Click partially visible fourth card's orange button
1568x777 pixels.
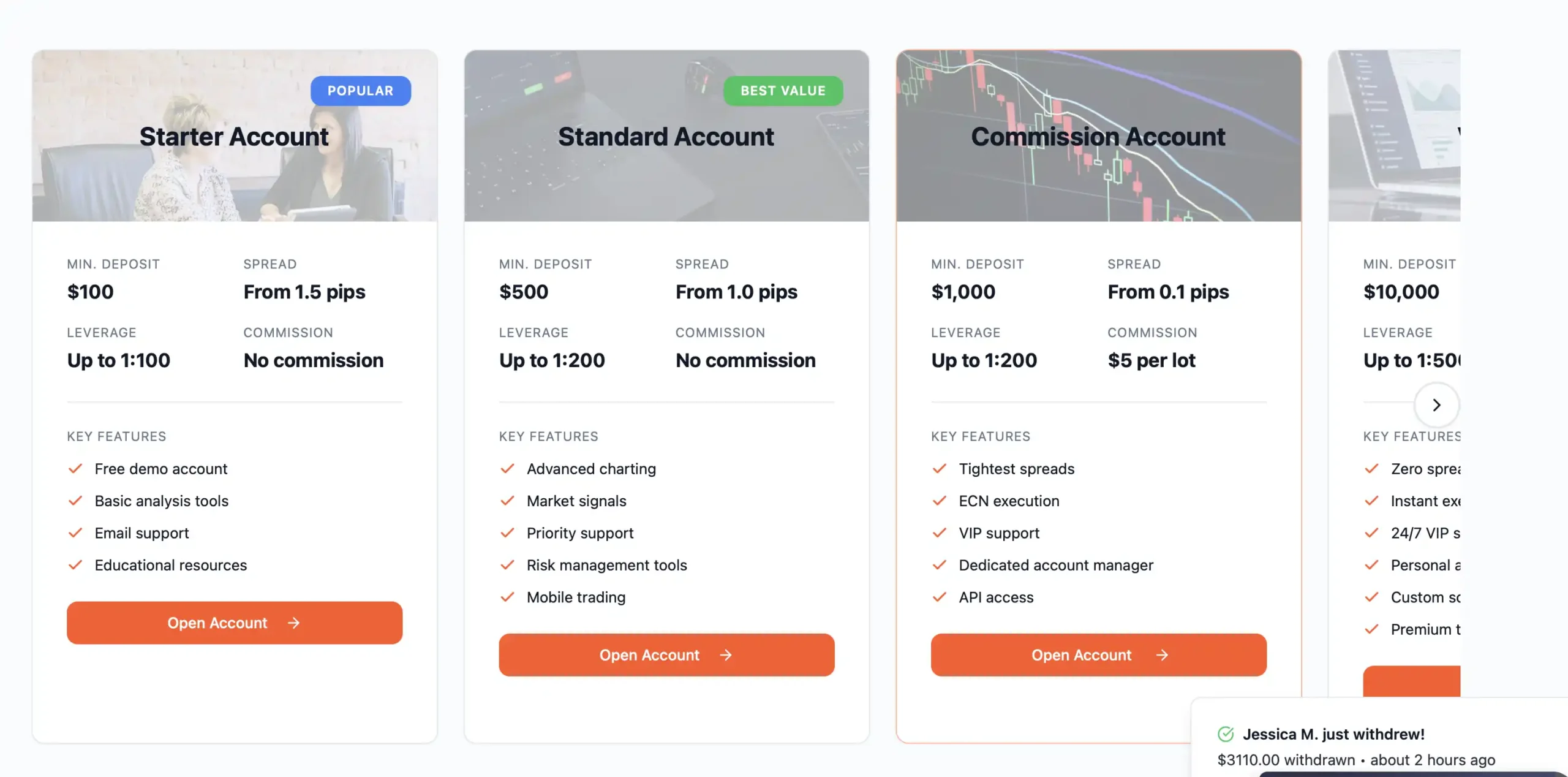coord(1411,681)
